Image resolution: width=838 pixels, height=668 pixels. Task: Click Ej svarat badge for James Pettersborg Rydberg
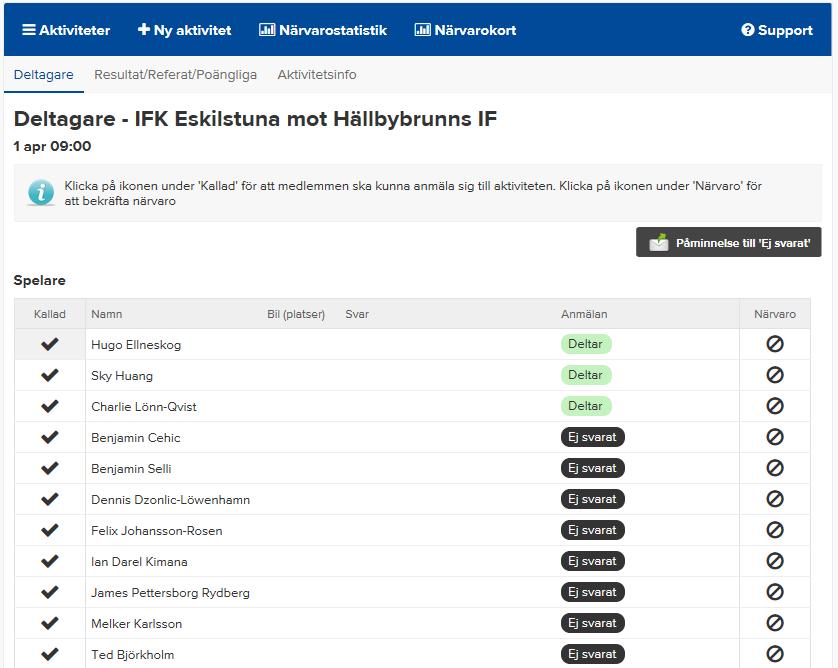tap(593, 592)
